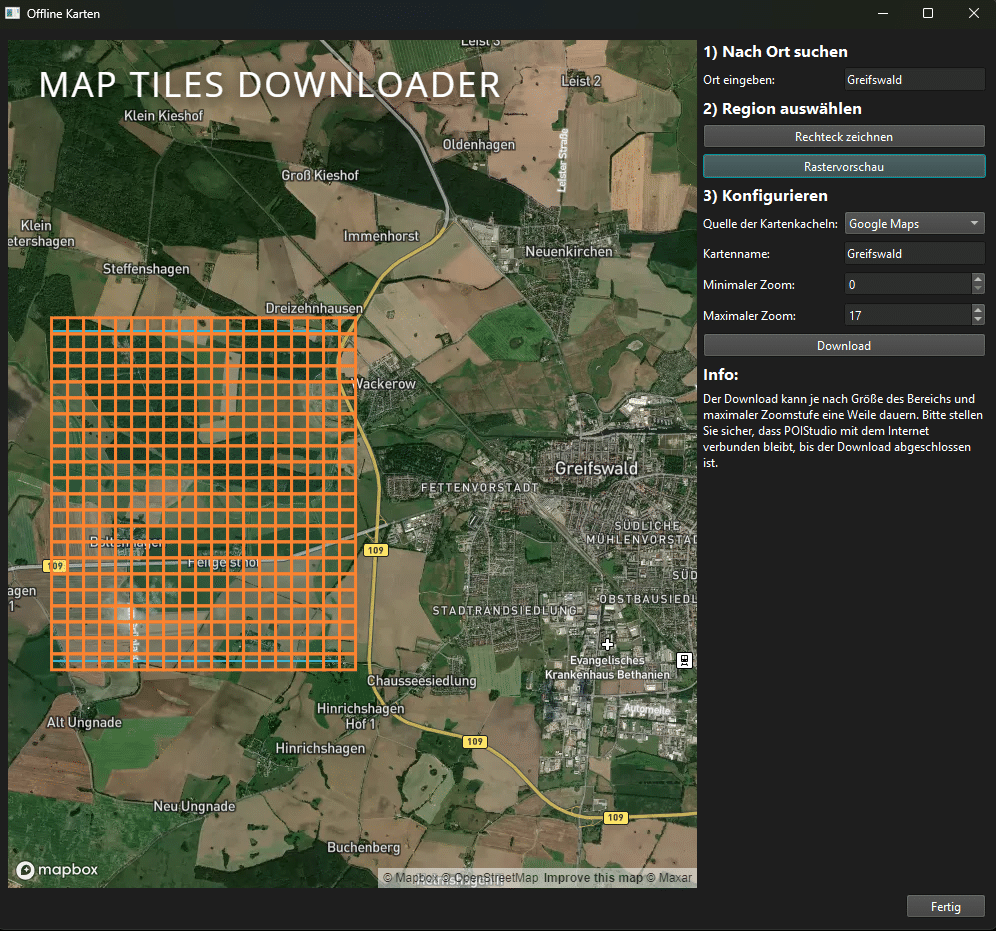Screen dimensions: 996x931
Task: Minimize the Offline Karten window
Action: [881, 13]
